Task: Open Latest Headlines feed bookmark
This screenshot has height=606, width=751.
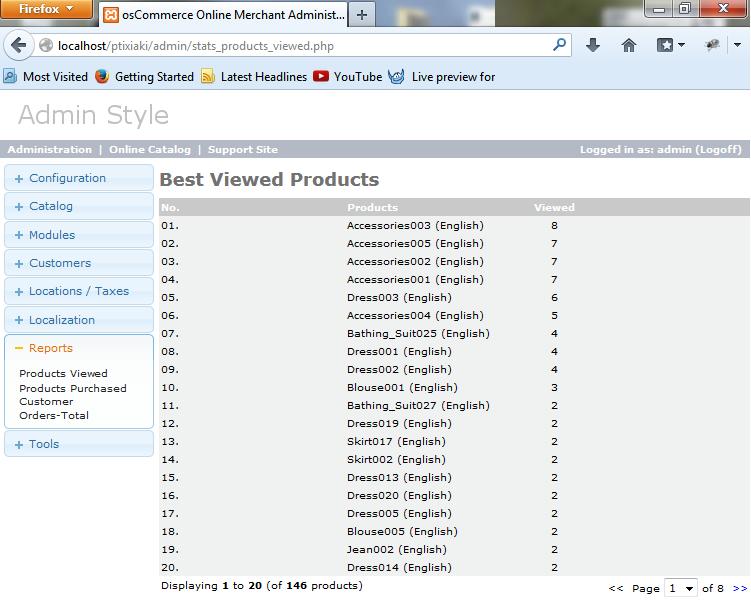Action: [254, 77]
